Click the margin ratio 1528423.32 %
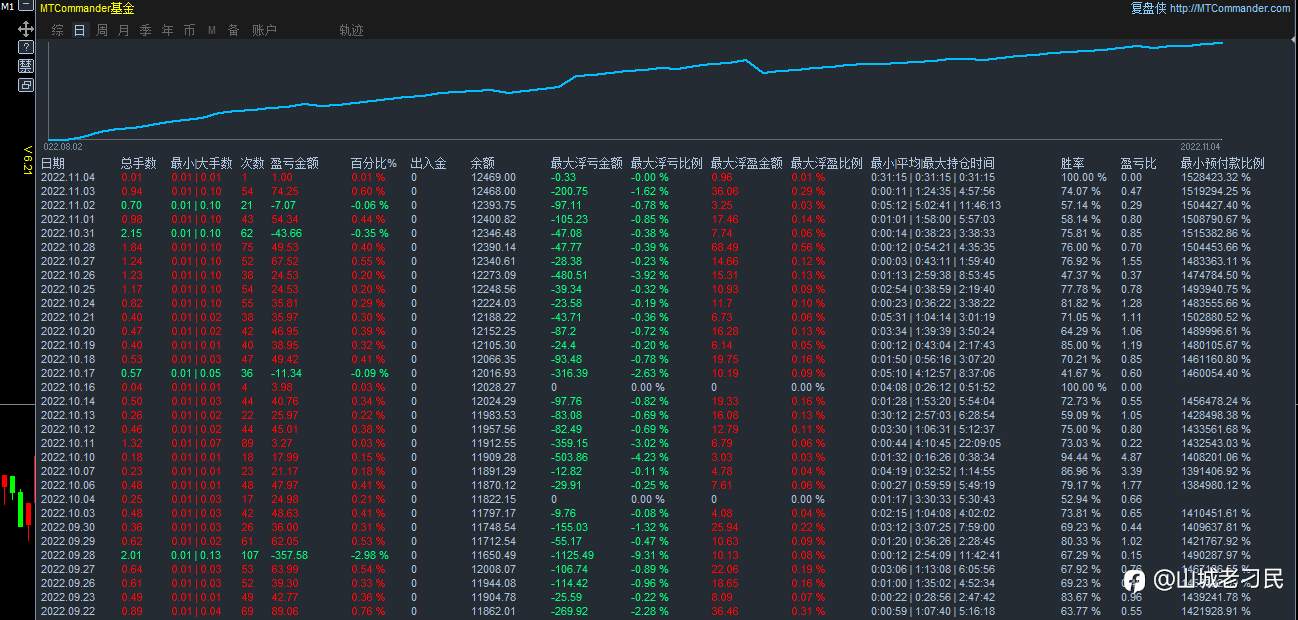 tap(1216, 177)
